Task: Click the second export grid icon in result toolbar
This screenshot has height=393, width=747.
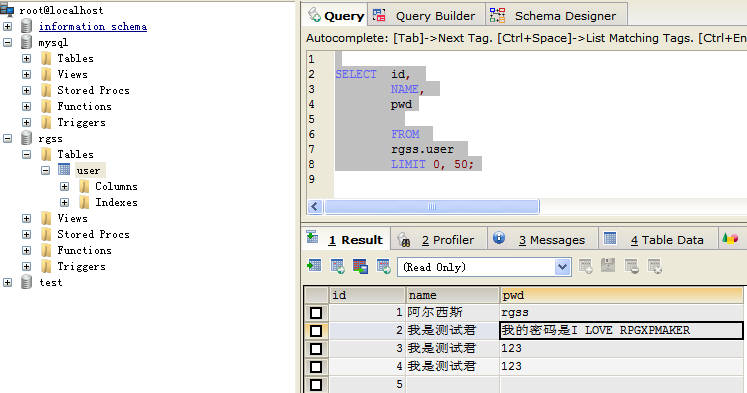Action: coord(338,266)
